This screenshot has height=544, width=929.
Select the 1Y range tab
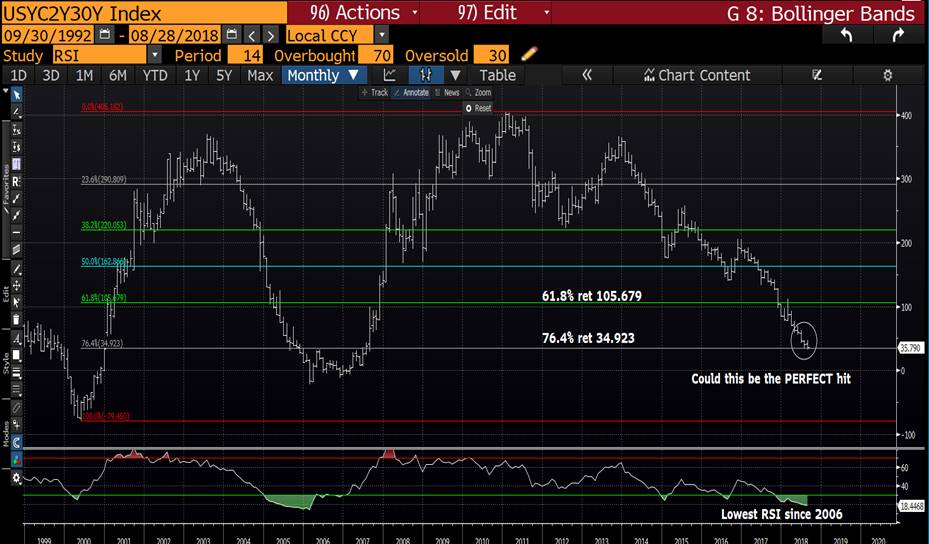click(192, 75)
